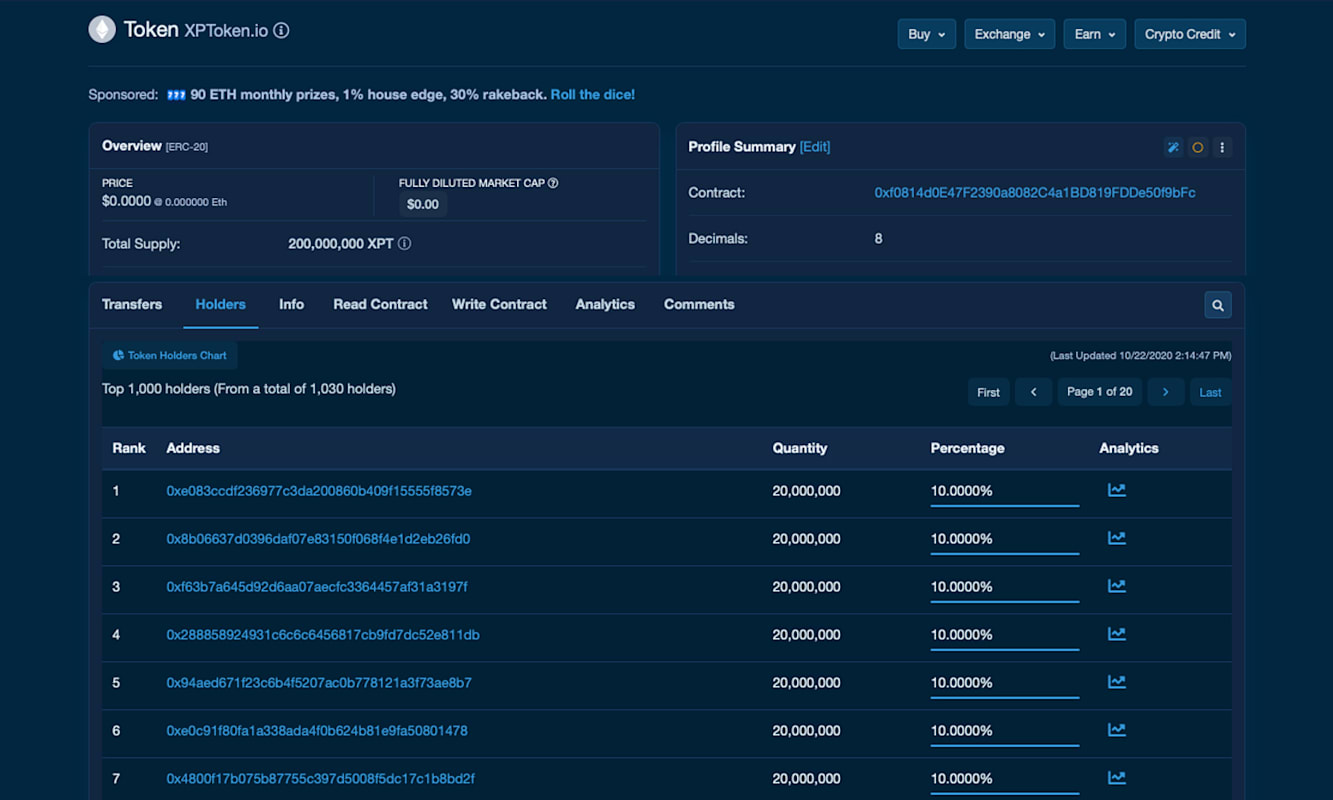The width and height of the screenshot is (1333, 800).
Task: Switch to the Transfers tab
Action: (x=132, y=304)
